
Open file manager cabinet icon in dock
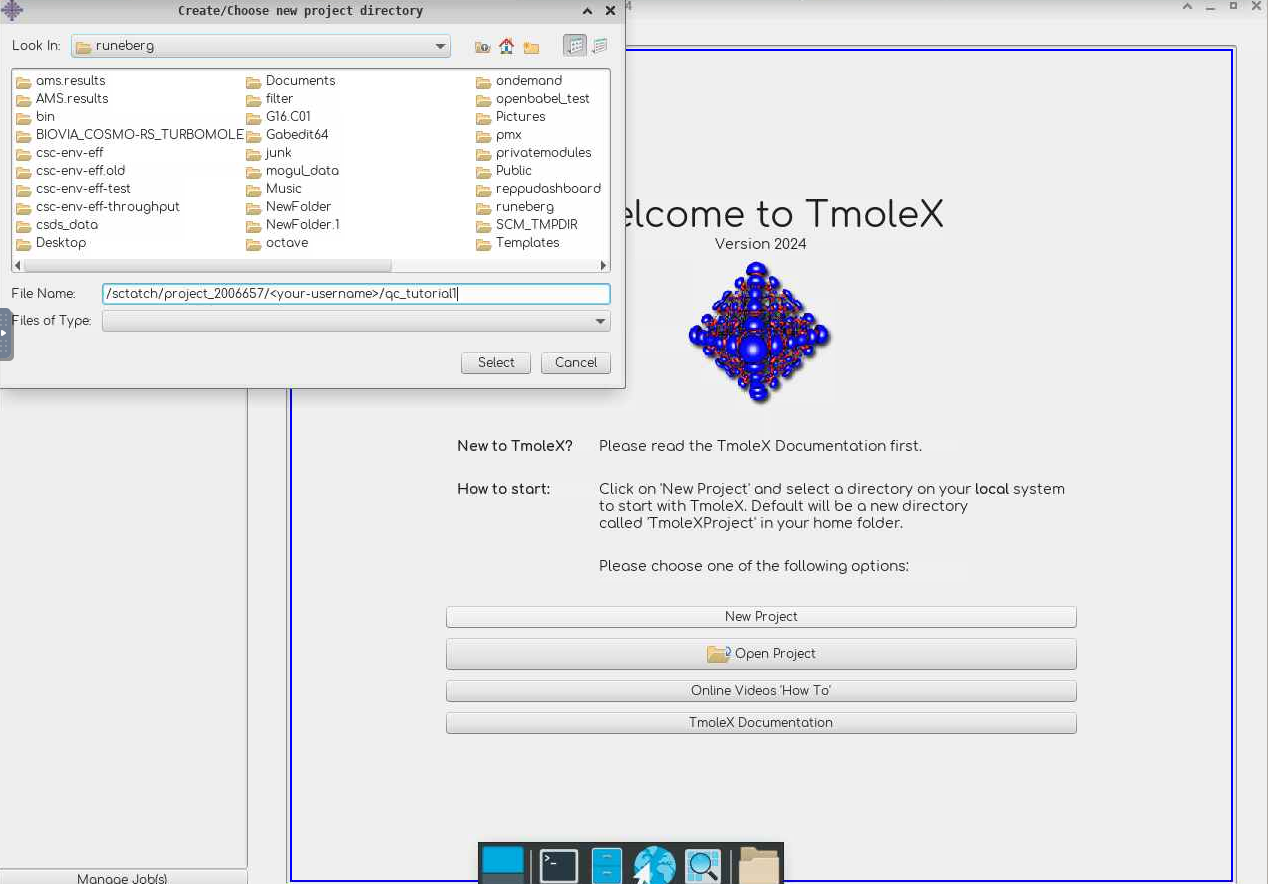click(x=607, y=865)
